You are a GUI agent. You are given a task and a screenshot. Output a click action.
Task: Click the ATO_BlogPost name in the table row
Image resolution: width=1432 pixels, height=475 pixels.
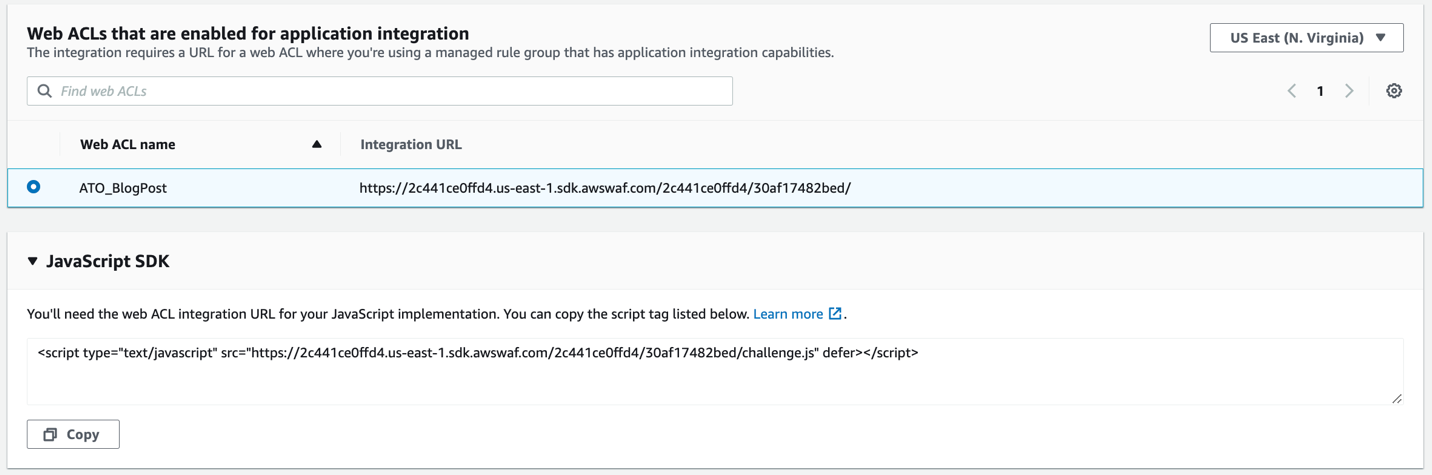pos(123,188)
